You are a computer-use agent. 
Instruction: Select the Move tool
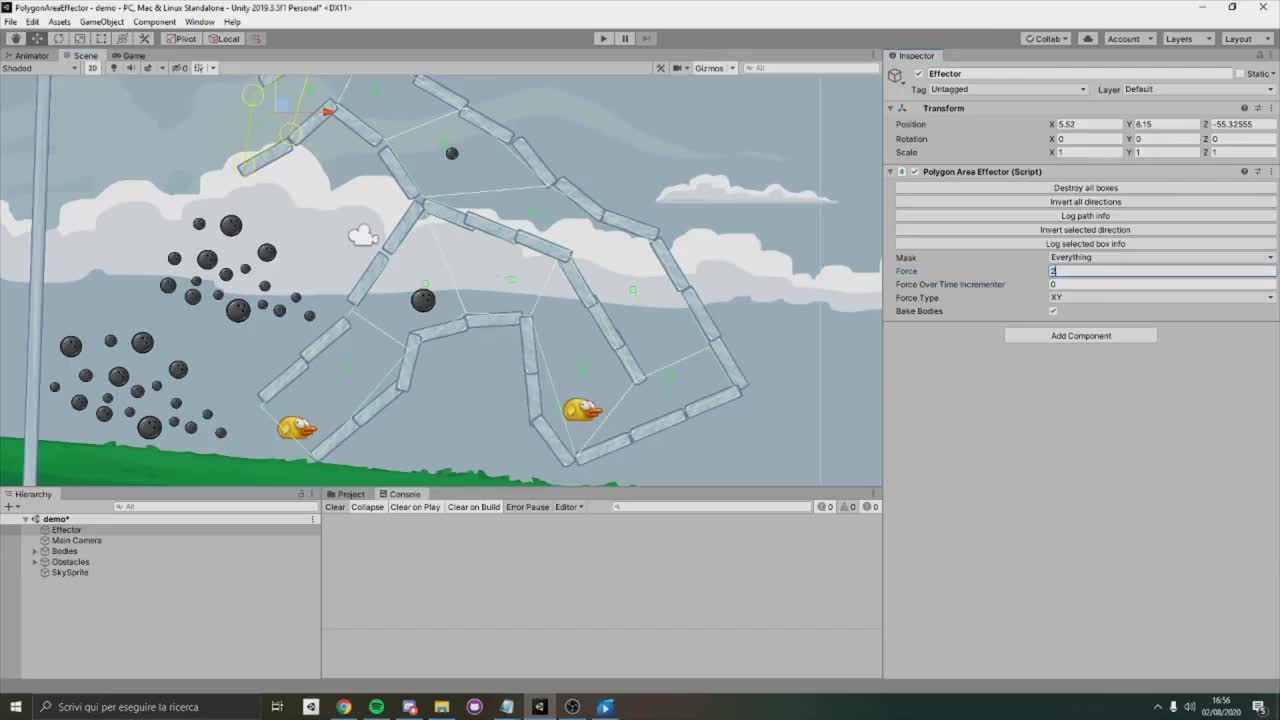(37, 38)
